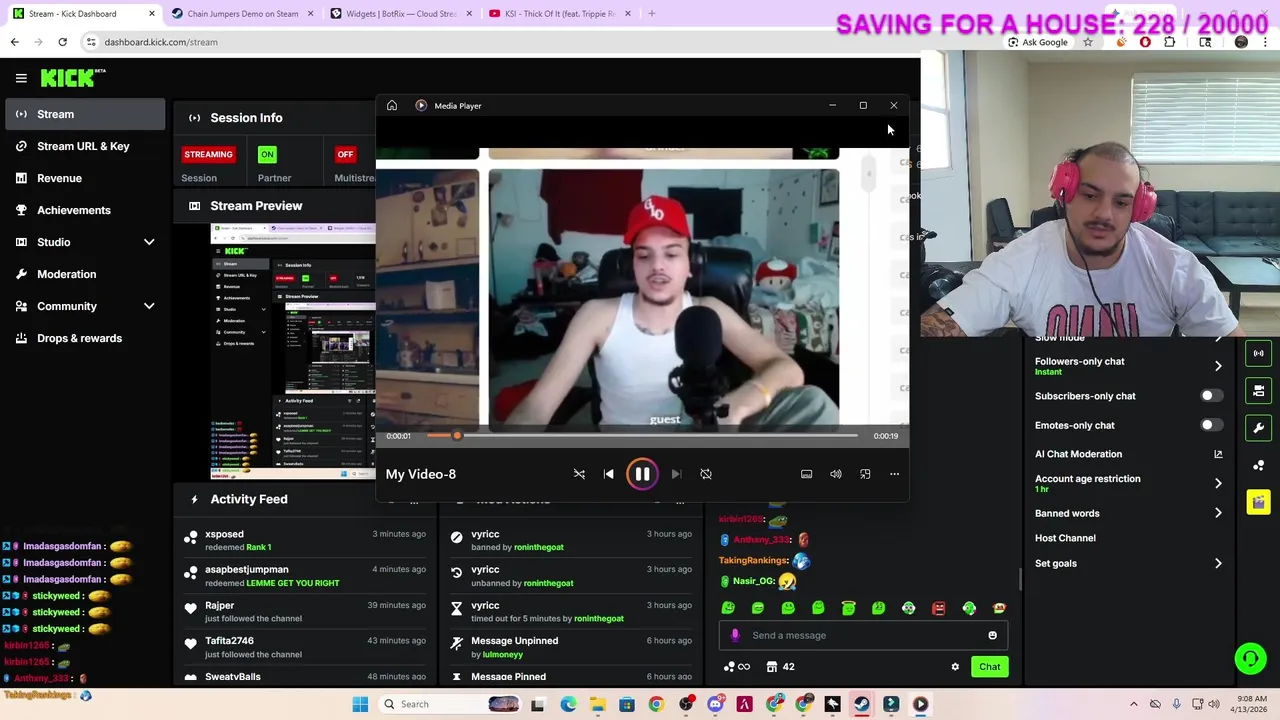This screenshot has height=720, width=1280.
Task: Click the browser address bar
Action: [x=540, y=42]
